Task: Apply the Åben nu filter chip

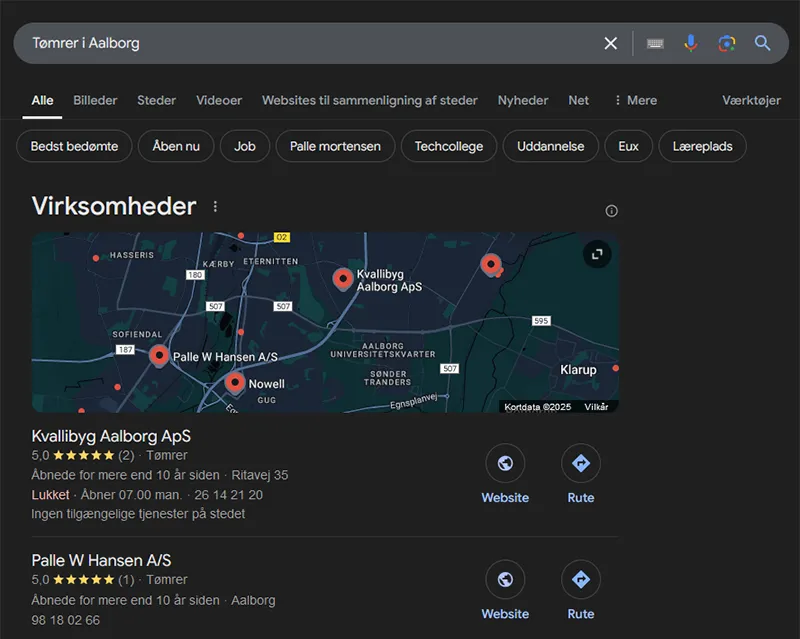Action: pyautogui.click(x=176, y=146)
